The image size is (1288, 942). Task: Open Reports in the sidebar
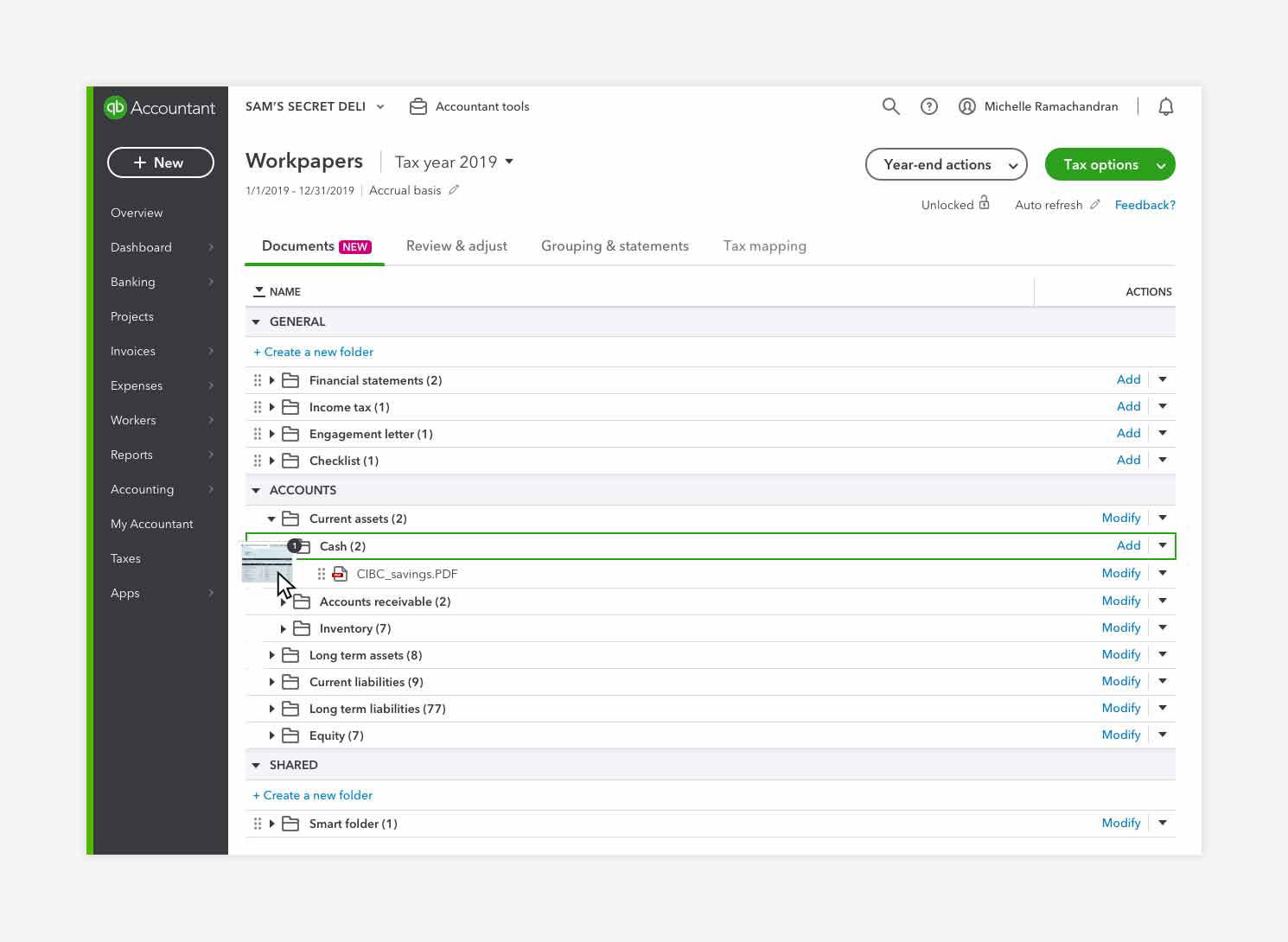(131, 455)
